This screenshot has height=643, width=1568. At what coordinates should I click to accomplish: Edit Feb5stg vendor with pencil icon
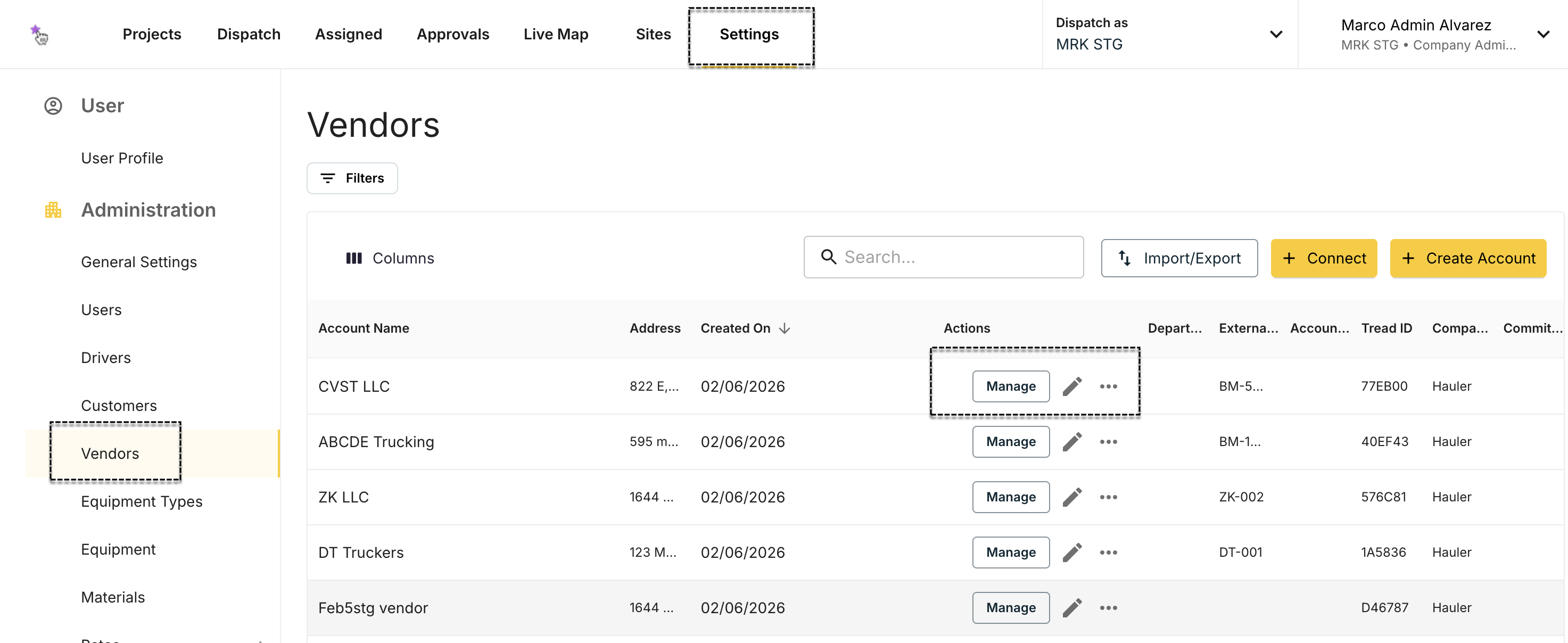point(1072,608)
